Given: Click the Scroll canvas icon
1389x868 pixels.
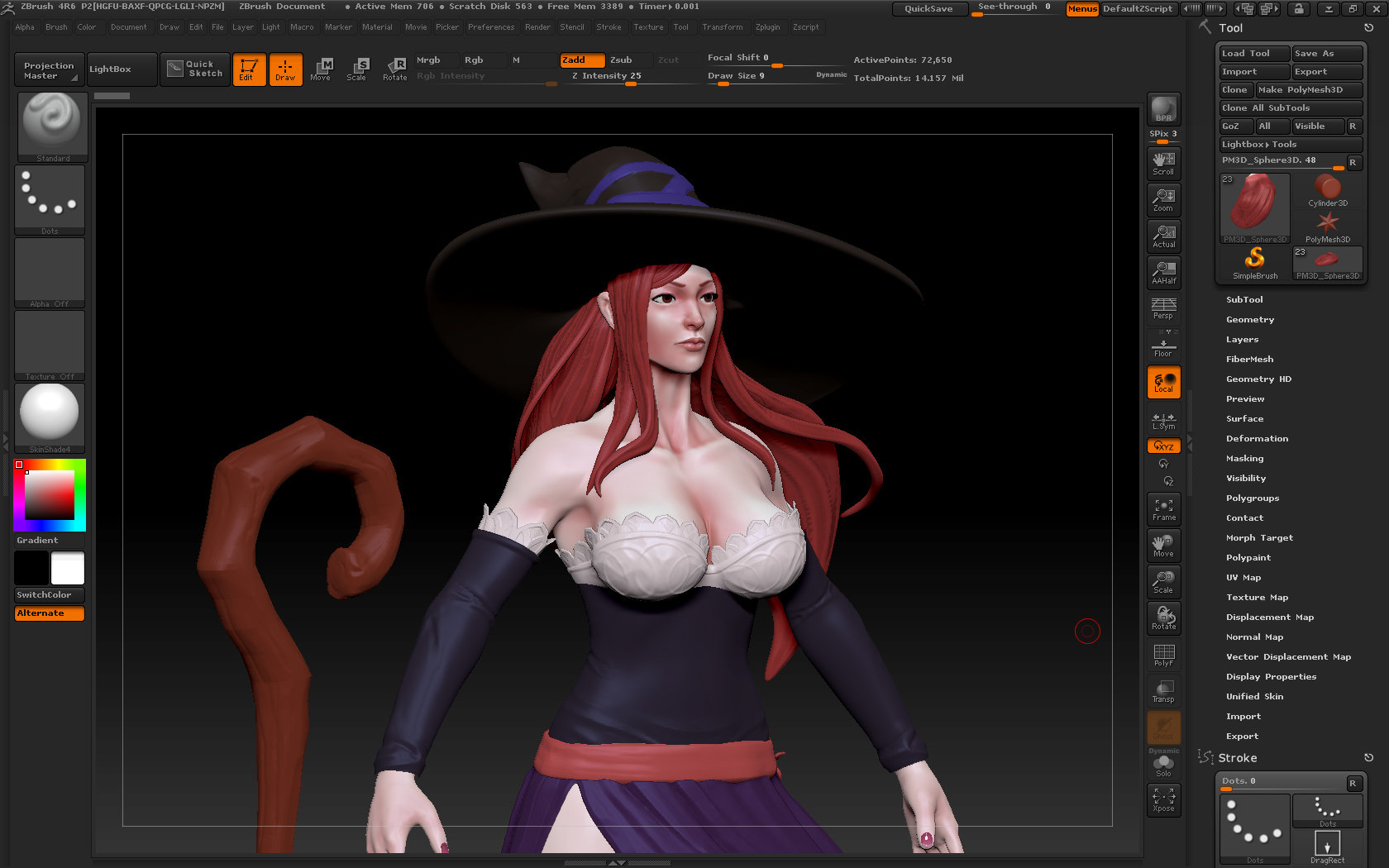Looking at the screenshot, I should [1163, 163].
